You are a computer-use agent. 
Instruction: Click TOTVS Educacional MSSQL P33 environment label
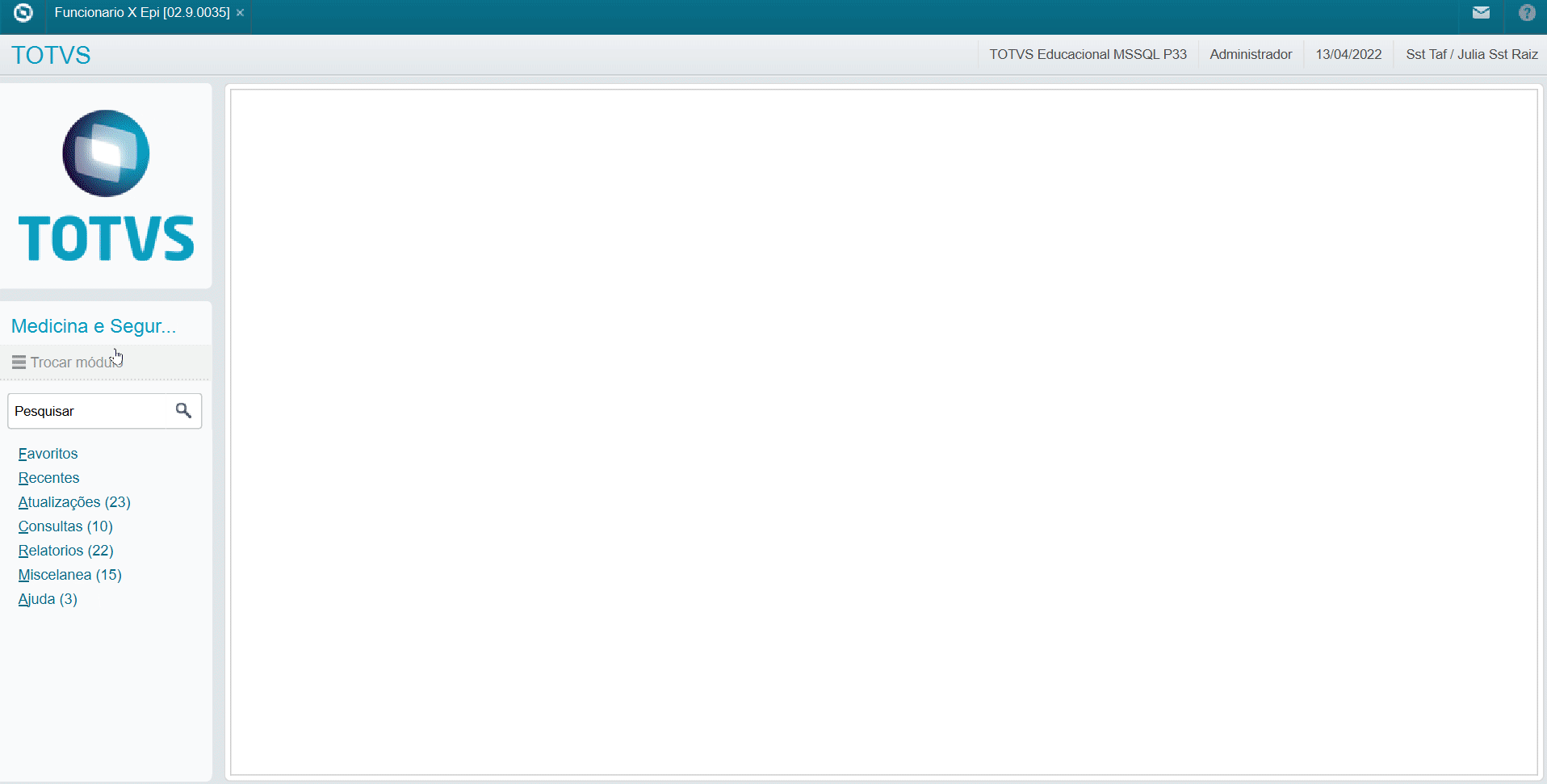click(x=1088, y=54)
